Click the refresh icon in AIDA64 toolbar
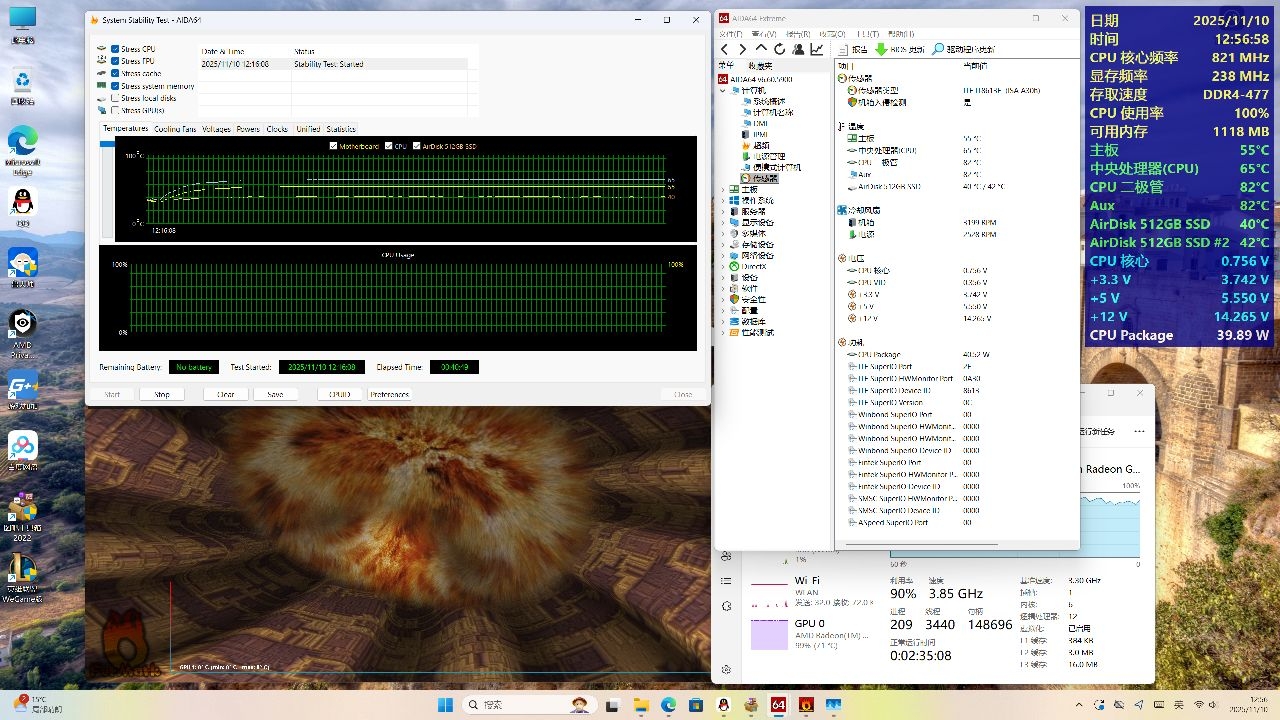 coord(780,49)
